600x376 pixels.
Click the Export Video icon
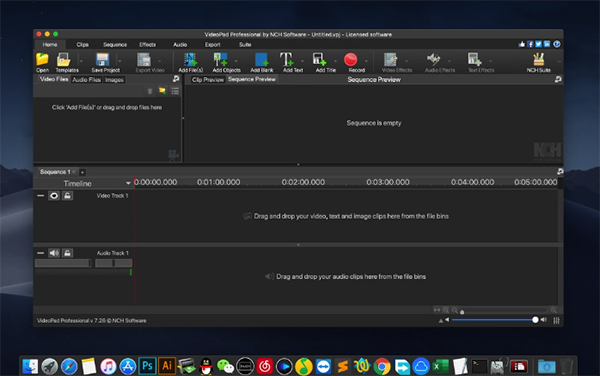point(144,60)
